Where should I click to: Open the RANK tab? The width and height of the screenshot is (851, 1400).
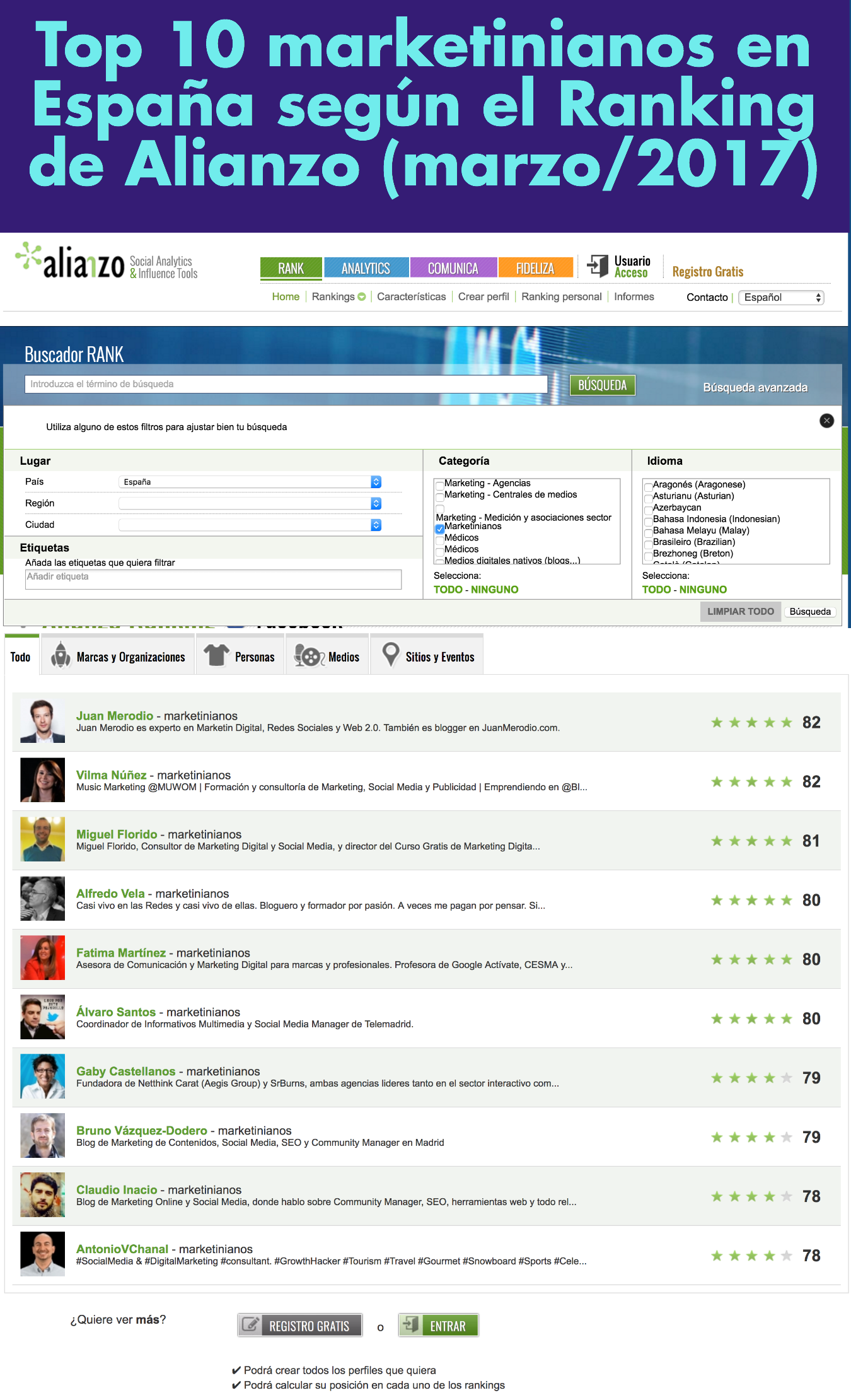(x=291, y=268)
